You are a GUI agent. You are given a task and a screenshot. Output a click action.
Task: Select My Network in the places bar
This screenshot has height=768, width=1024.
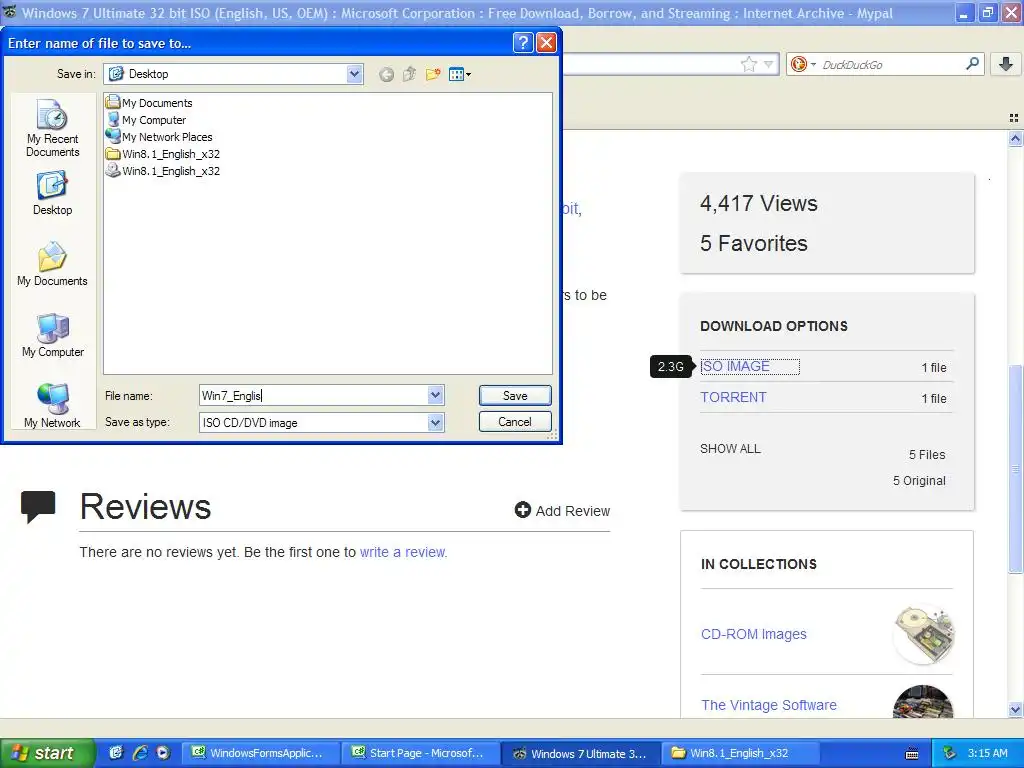pyautogui.click(x=52, y=406)
